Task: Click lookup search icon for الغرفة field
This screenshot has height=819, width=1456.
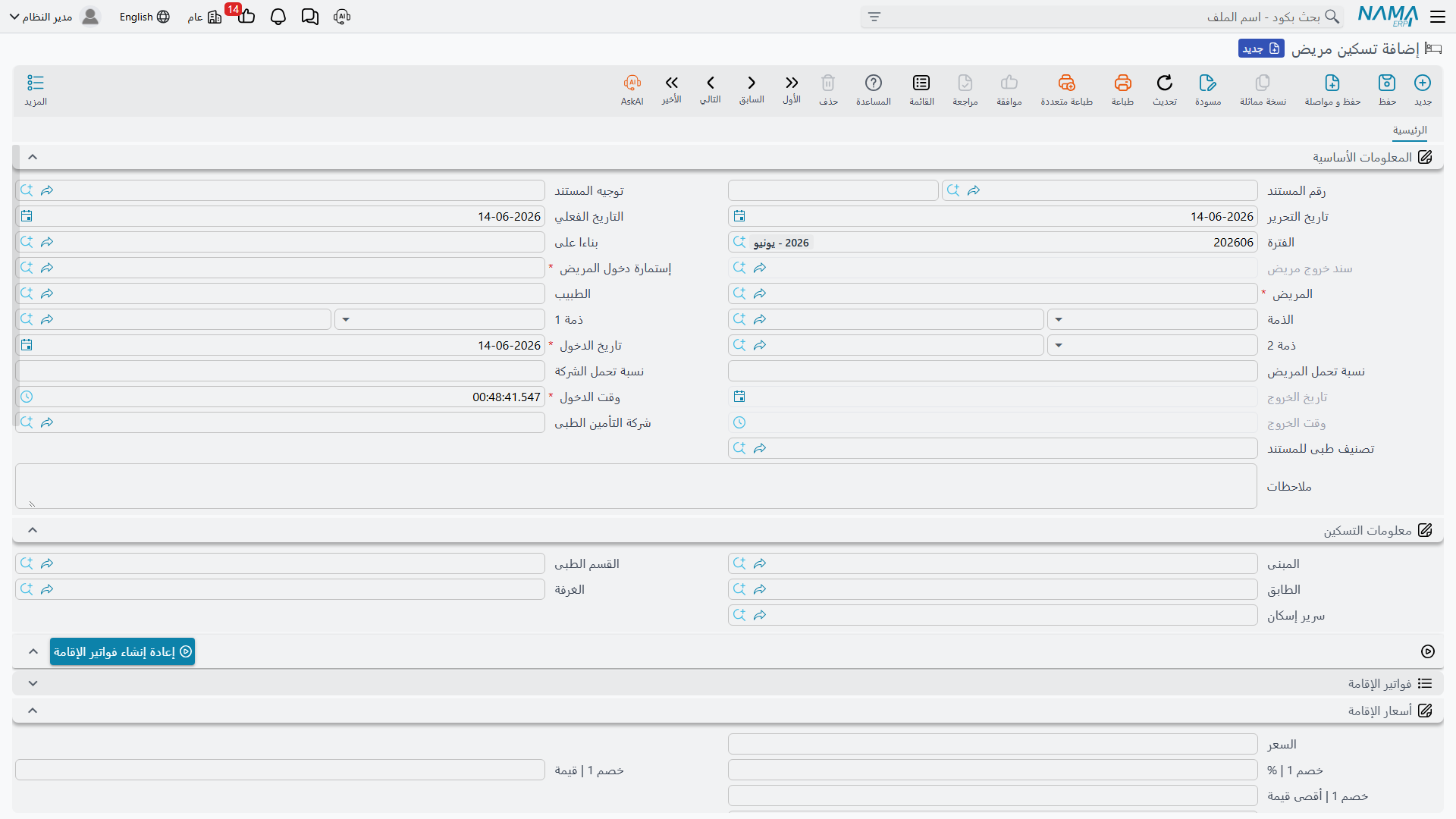Action: click(27, 589)
